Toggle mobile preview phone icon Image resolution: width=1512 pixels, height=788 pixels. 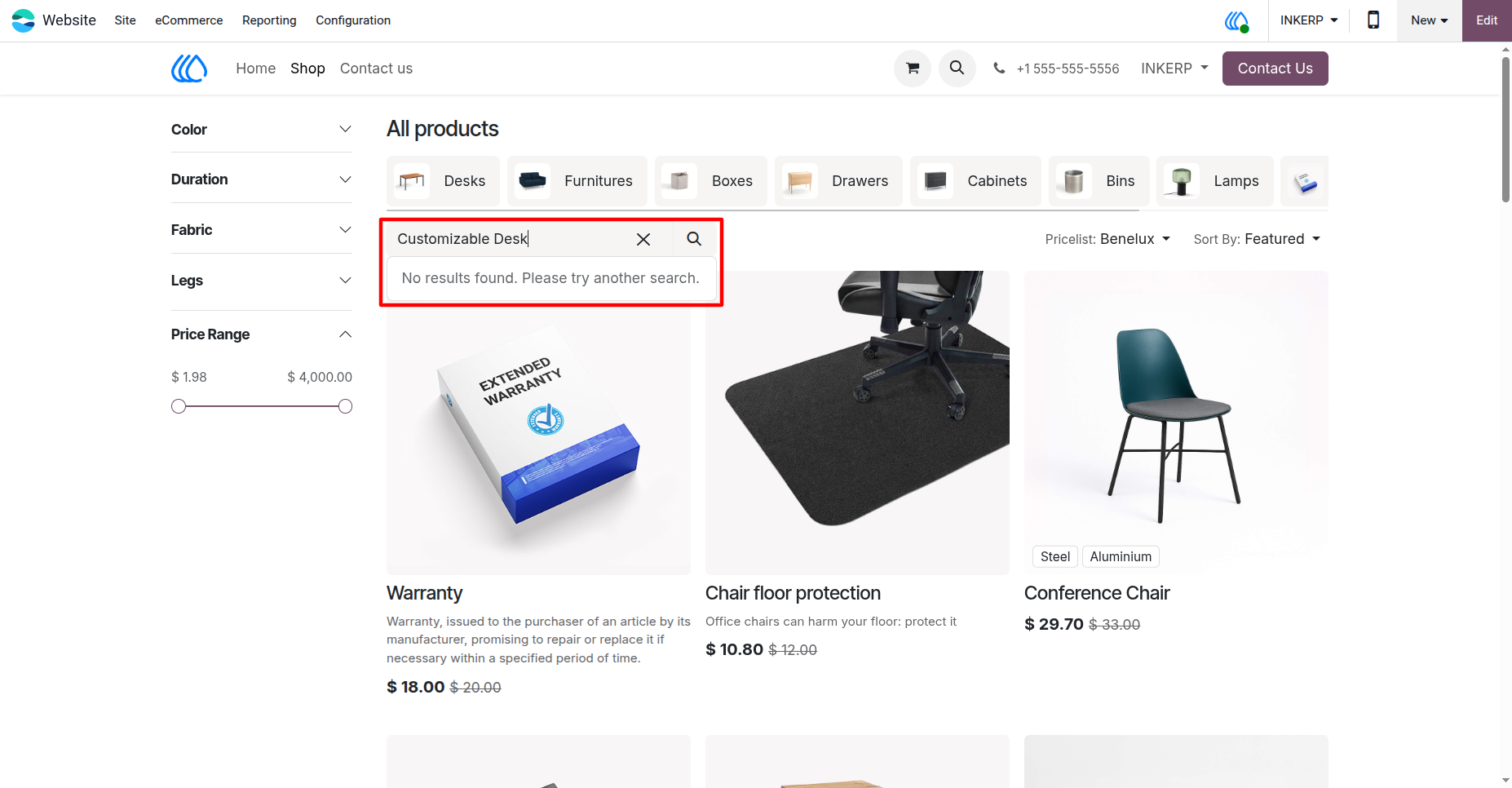pyautogui.click(x=1373, y=20)
